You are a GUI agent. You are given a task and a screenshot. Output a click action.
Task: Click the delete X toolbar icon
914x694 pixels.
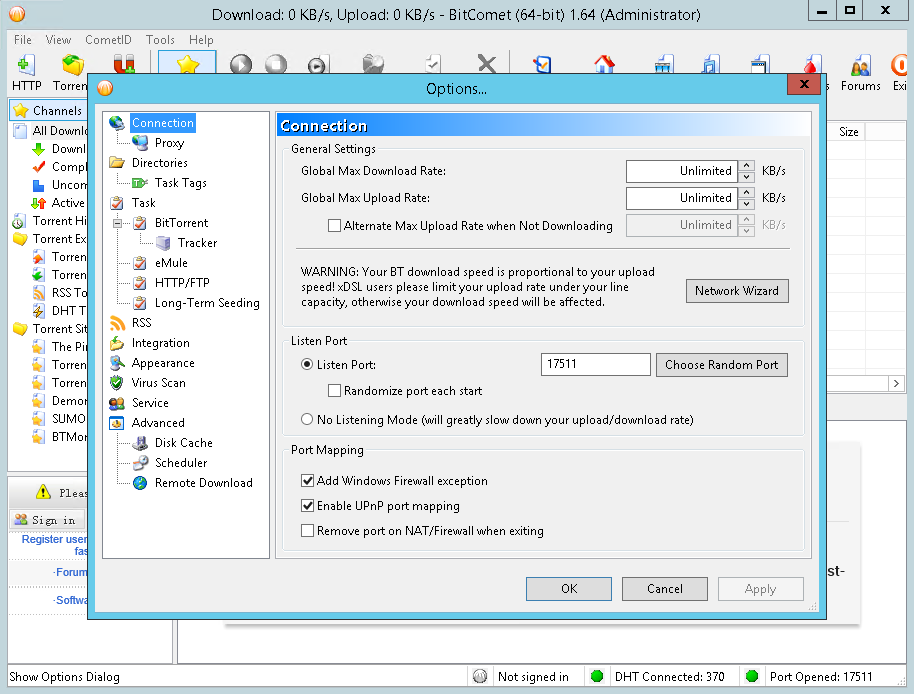(487, 64)
